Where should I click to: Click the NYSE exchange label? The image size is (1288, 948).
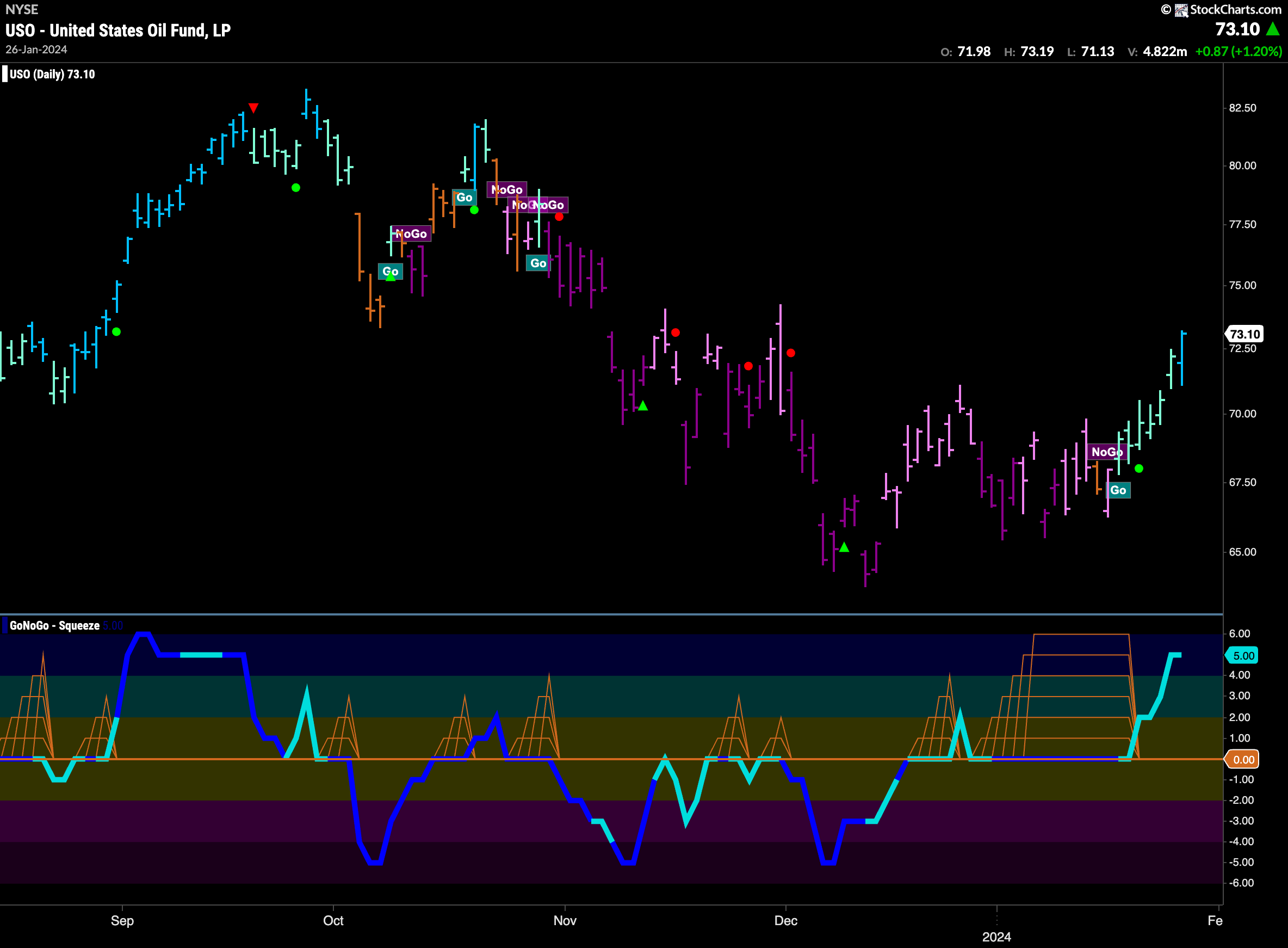[x=22, y=10]
